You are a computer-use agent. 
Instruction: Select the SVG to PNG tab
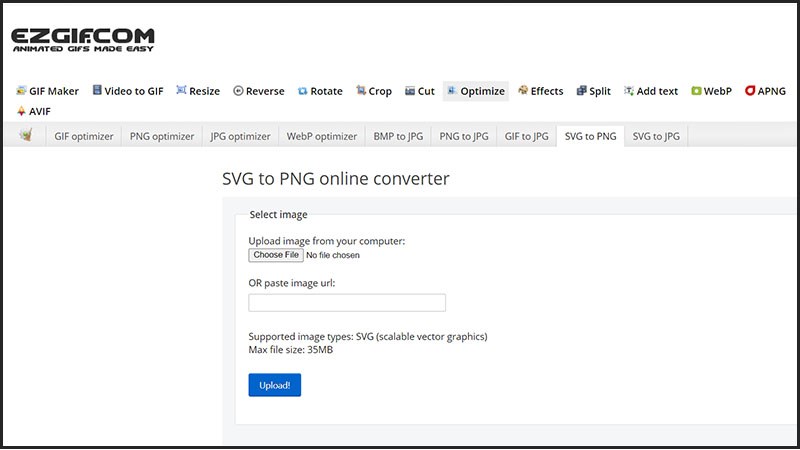(x=590, y=136)
